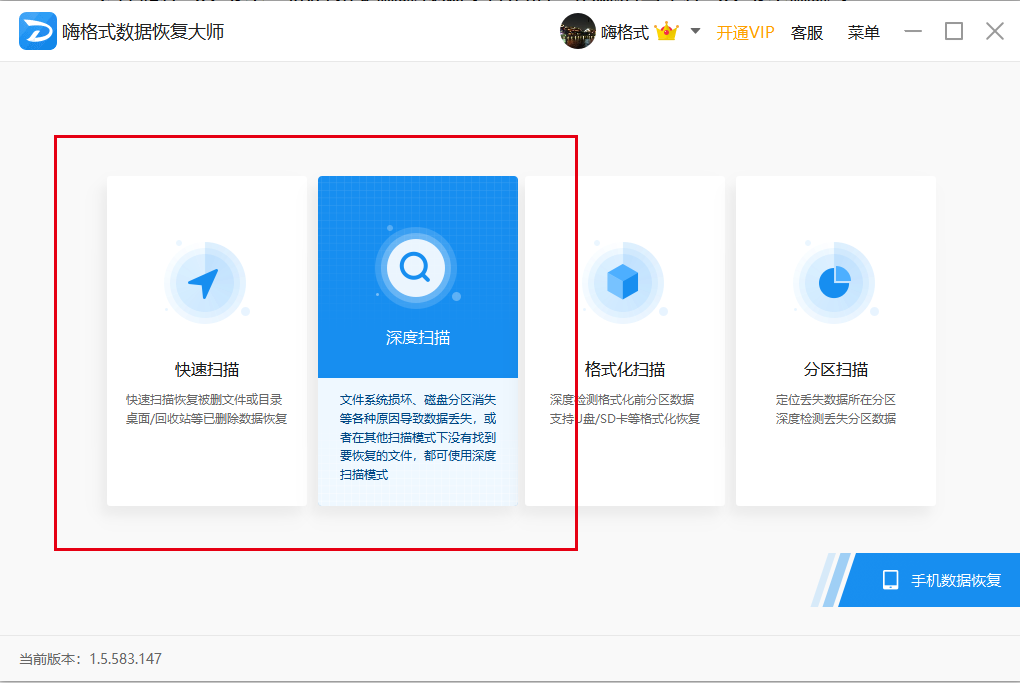Image resolution: width=1020 pixels, height=683 pixels.
Task: Click the 分区扫描 title text
Action: pyautogui.click(x=835, y=369)
